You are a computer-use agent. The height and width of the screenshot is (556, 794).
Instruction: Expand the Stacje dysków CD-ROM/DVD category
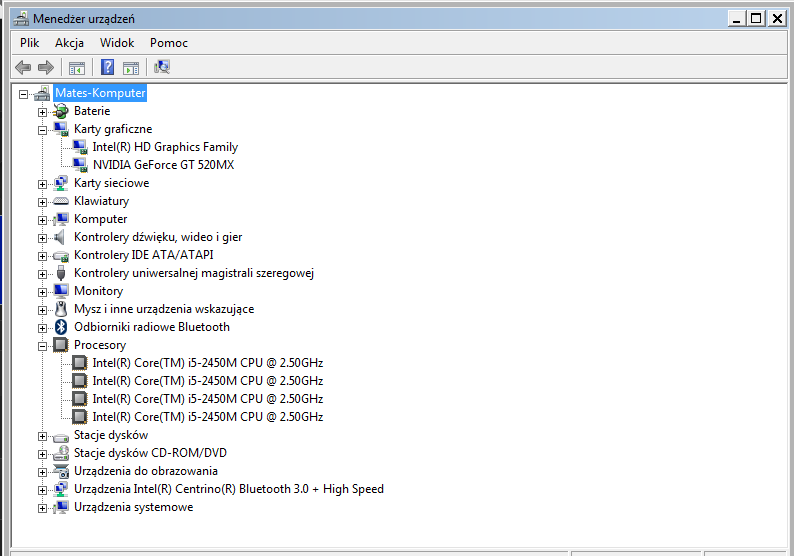click(x=42, y=454)
